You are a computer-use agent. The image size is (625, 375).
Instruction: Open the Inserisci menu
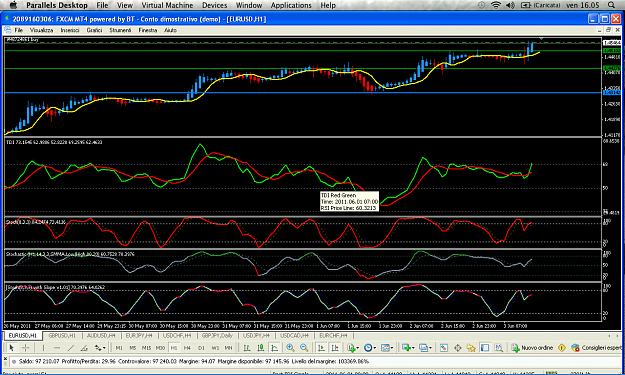(70, 30)
